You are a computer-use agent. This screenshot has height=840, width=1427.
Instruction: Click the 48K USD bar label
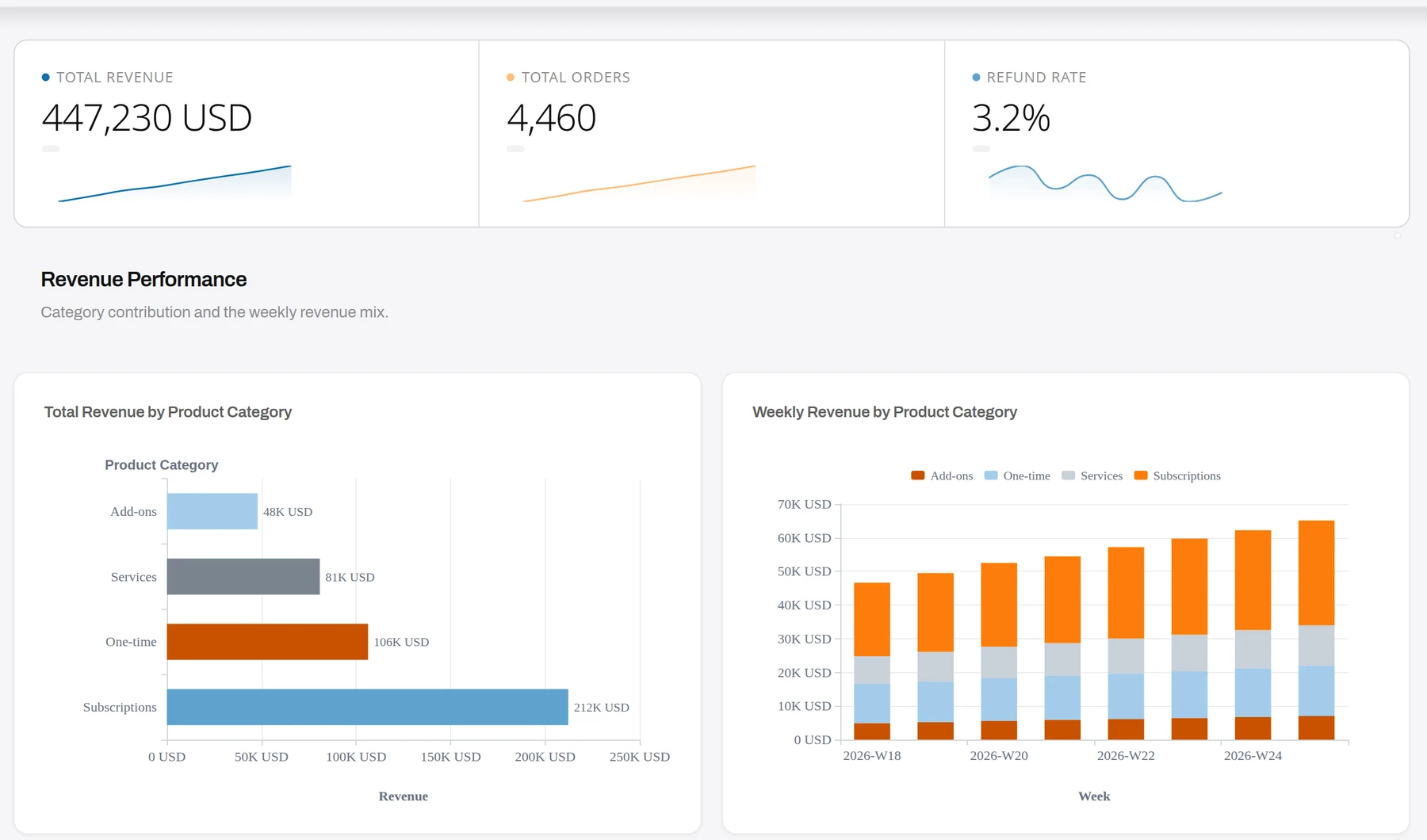288,512
